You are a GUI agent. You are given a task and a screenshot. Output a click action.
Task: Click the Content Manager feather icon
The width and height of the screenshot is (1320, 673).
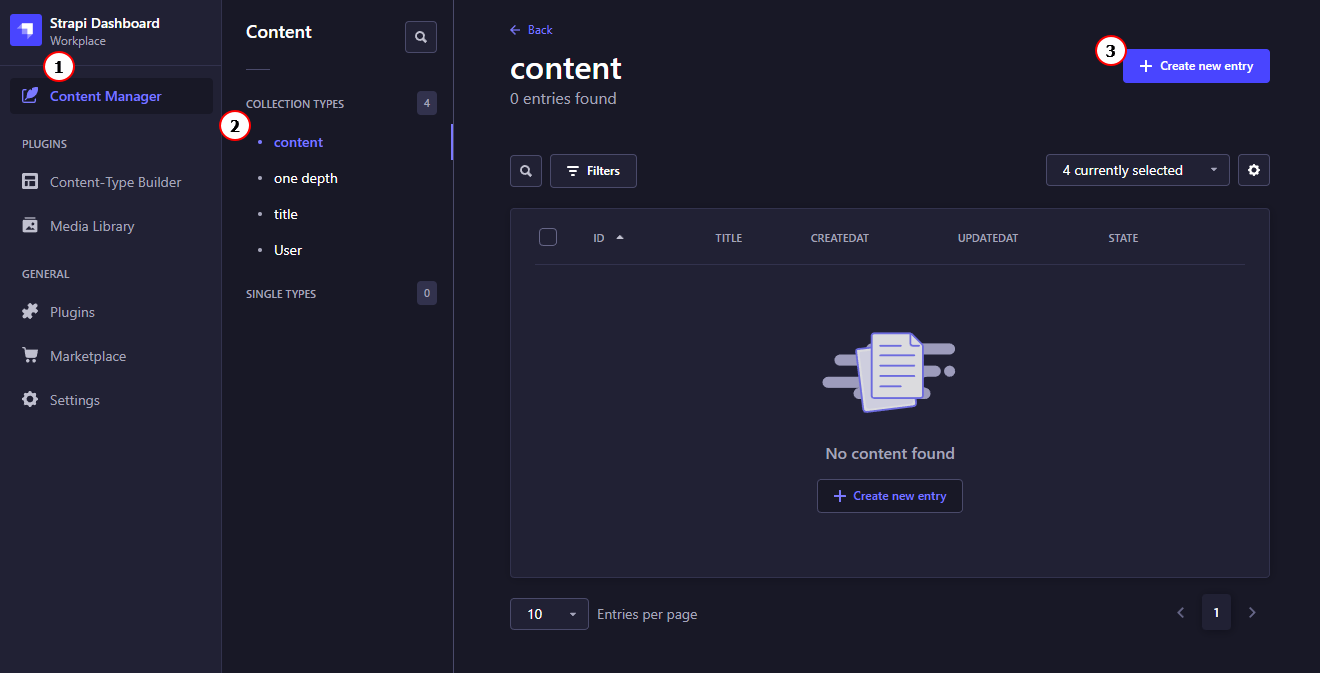click(x=30, y=96)
